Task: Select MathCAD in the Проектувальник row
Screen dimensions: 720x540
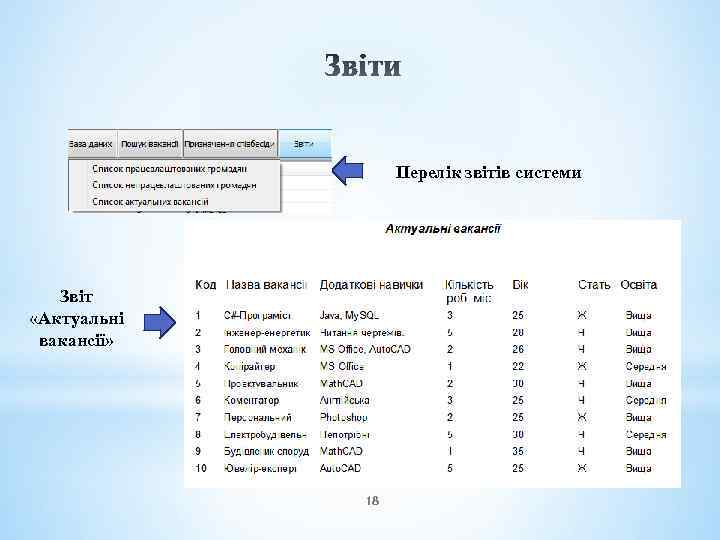Action: pos(341,383)
